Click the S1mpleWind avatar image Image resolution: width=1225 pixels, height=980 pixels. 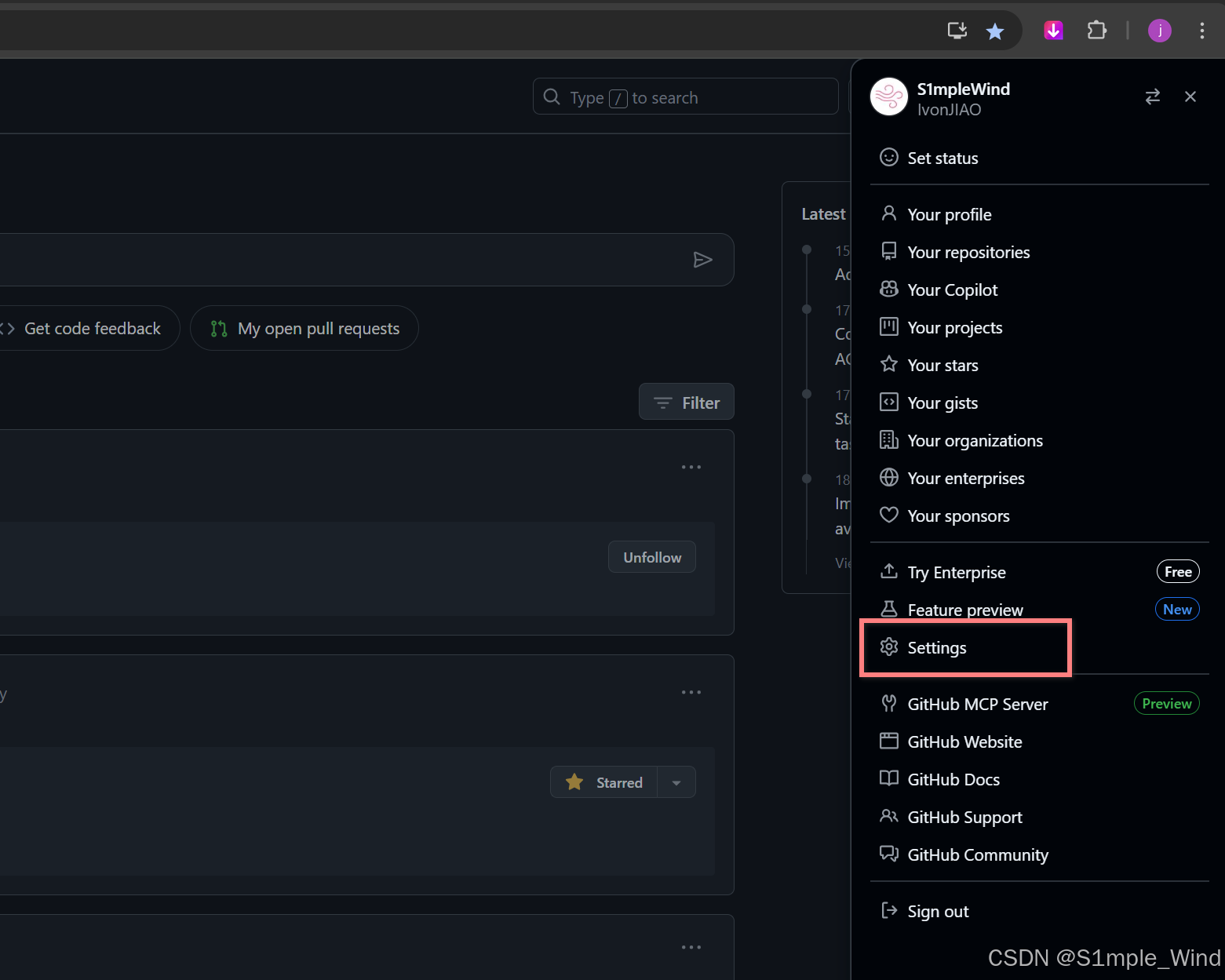[x=889, y=97]
